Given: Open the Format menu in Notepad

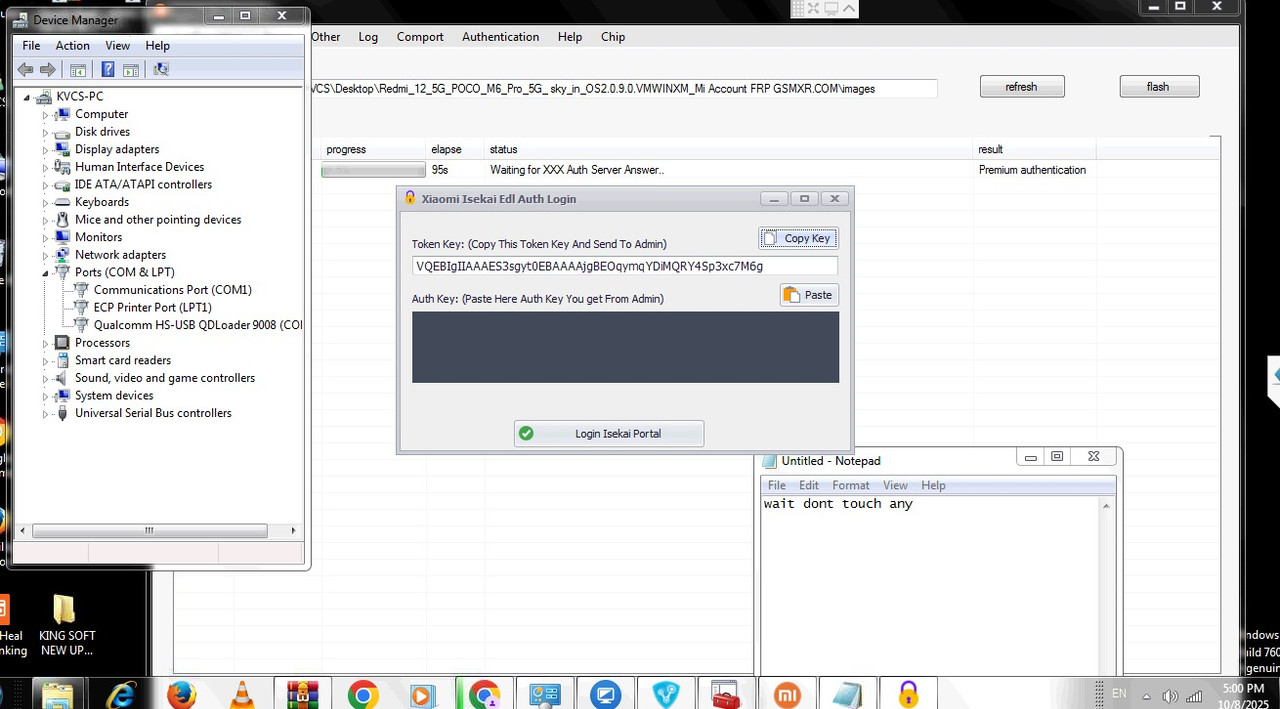Looking at the screenshot, I should [851, 485].
